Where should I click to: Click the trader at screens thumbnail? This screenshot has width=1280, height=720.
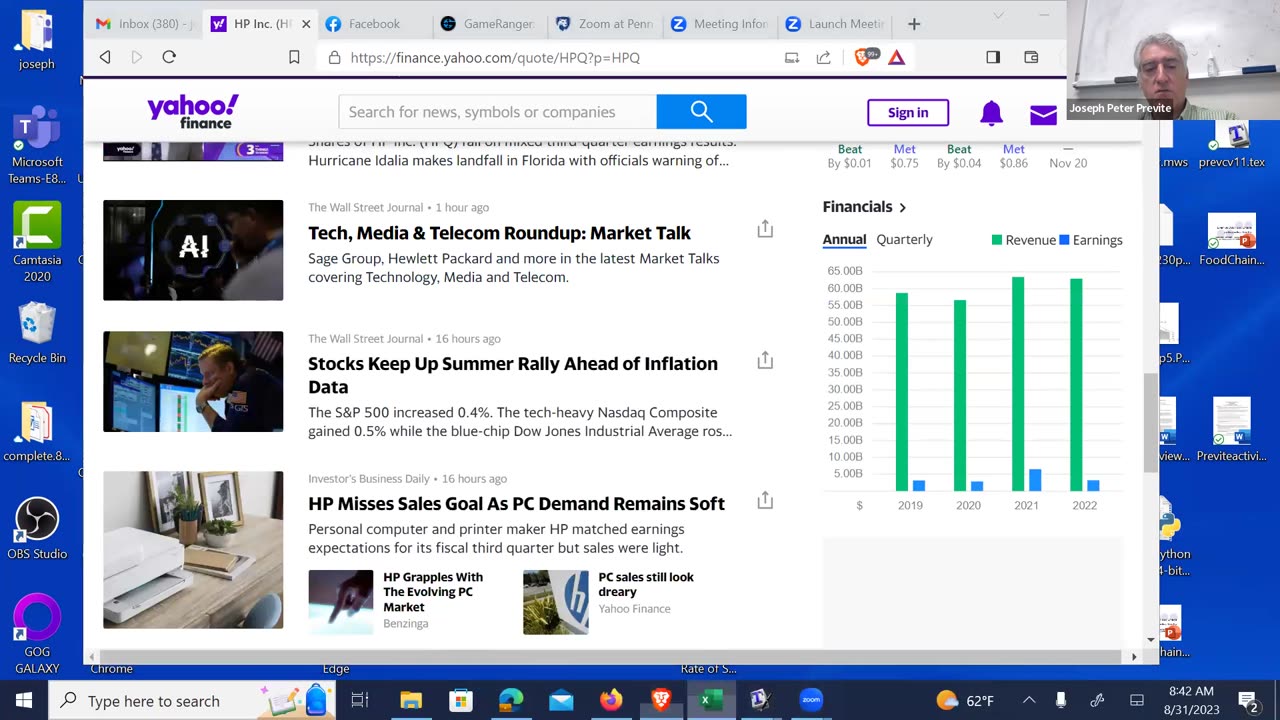193,381
